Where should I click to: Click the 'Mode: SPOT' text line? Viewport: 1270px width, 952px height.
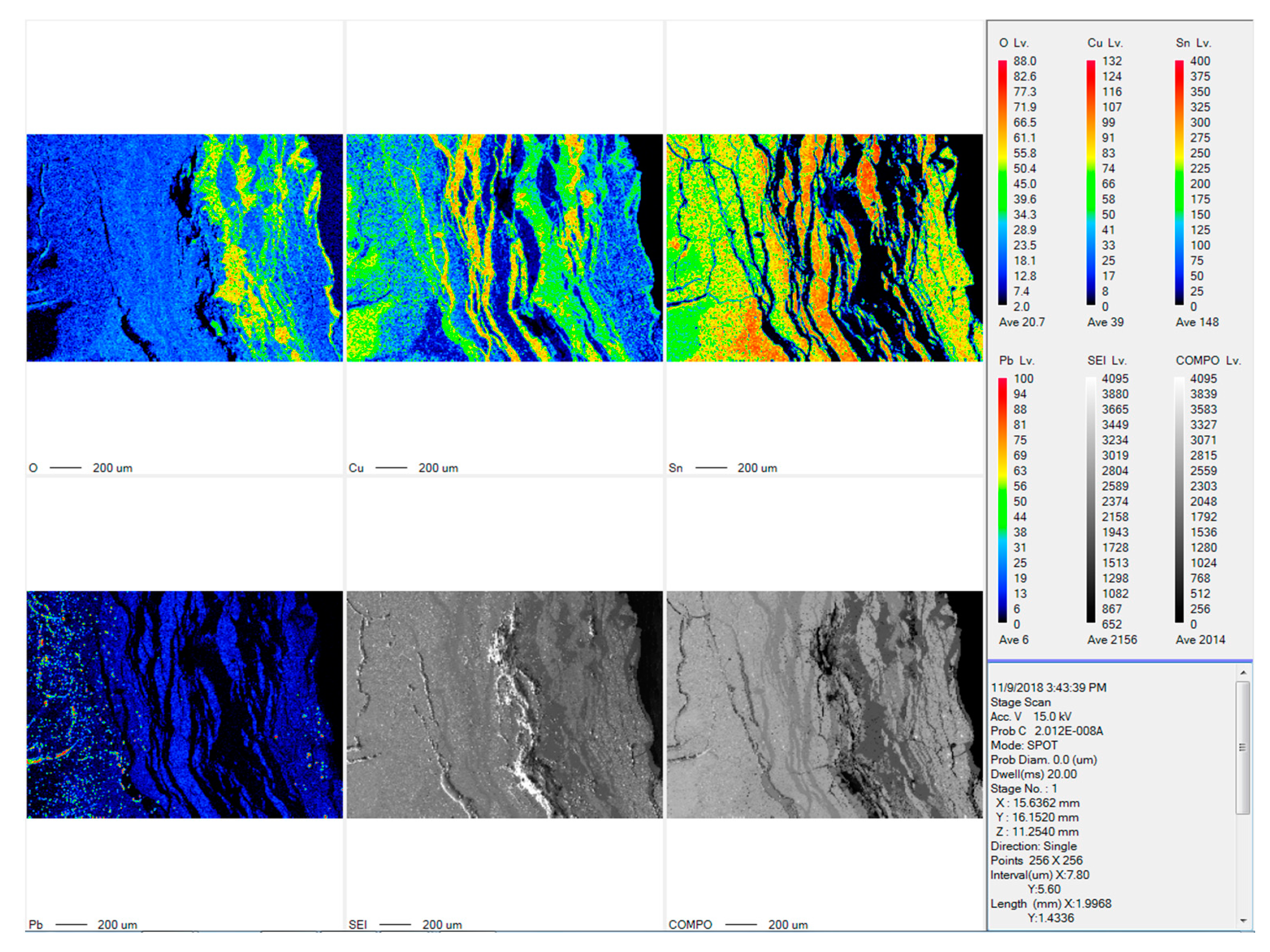[x=1024, y=745]
